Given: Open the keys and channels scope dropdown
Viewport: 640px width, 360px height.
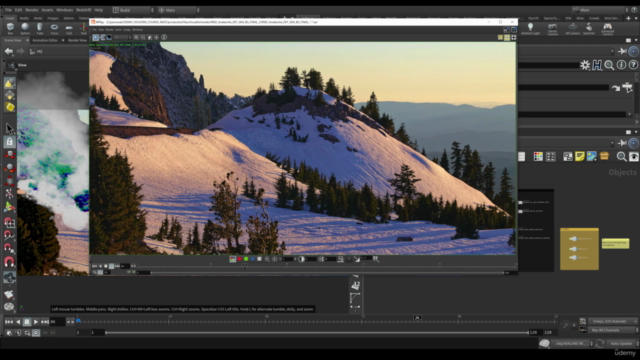Looking at the screenshot, I should [613, 322].
